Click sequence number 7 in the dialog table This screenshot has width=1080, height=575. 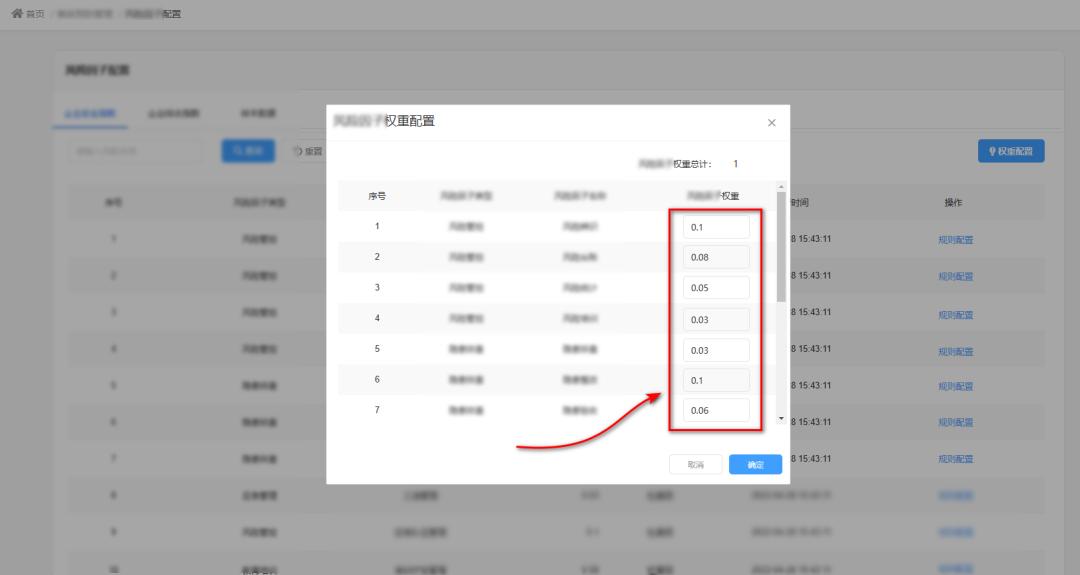377,410
